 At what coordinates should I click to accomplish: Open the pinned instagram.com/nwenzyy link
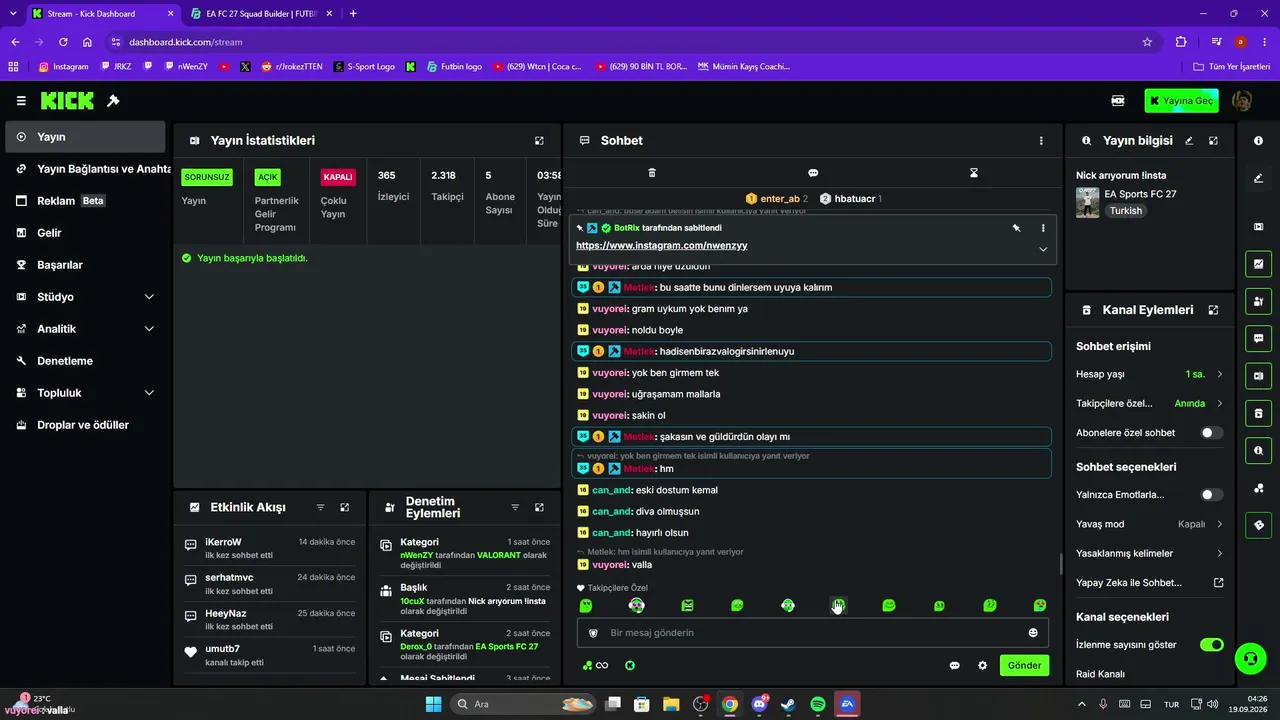661,246
